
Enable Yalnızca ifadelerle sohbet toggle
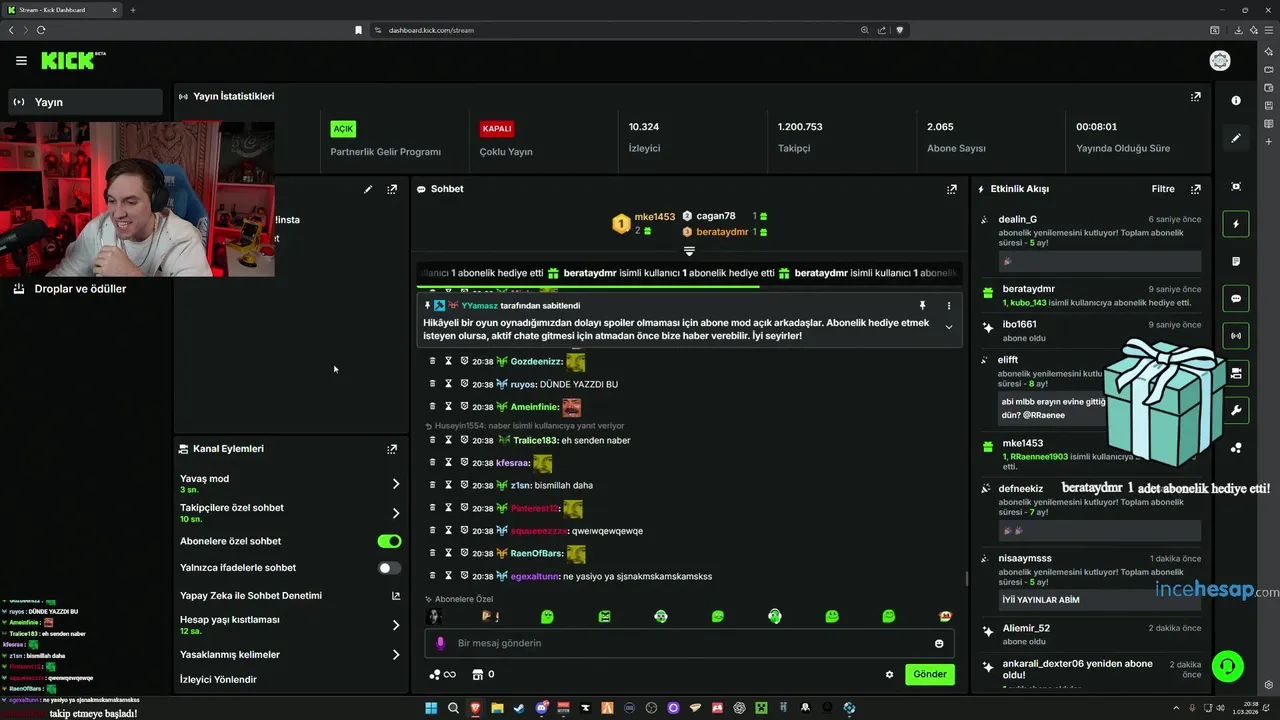tap(389, 568)
